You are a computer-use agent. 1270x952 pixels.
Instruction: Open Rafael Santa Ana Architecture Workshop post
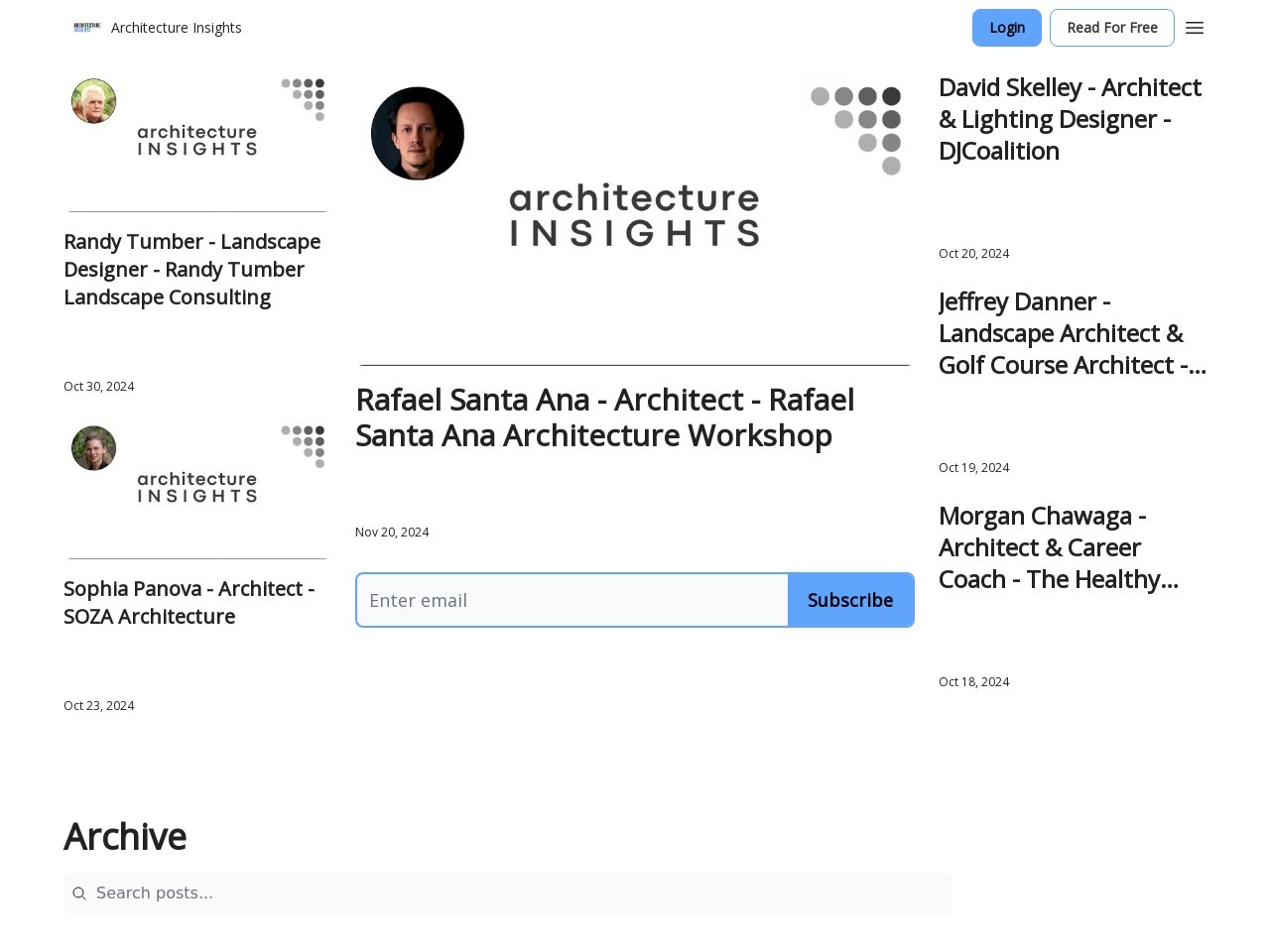click(x=605, y=417)
